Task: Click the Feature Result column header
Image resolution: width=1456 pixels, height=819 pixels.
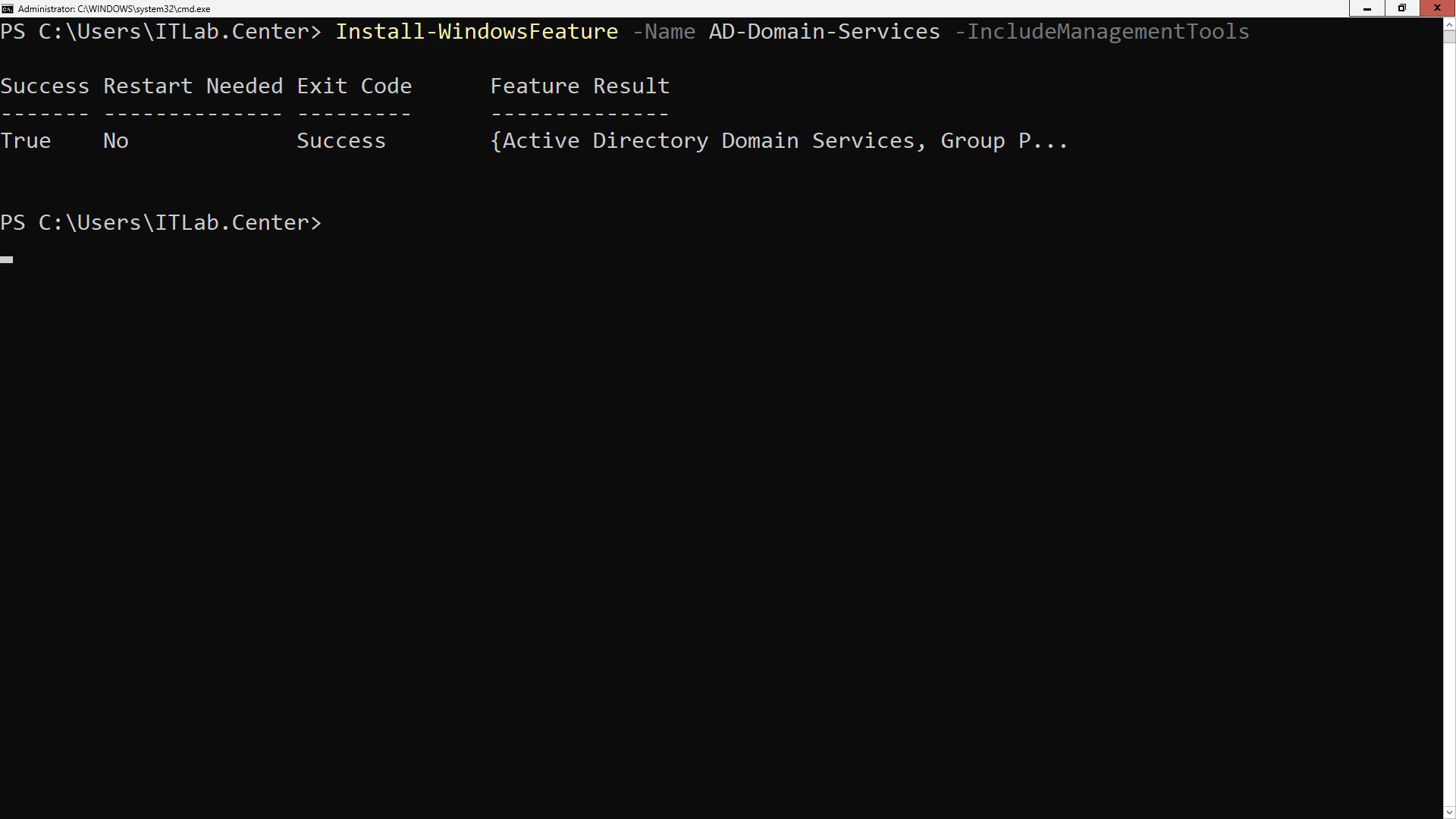Action: click(579, 86)
